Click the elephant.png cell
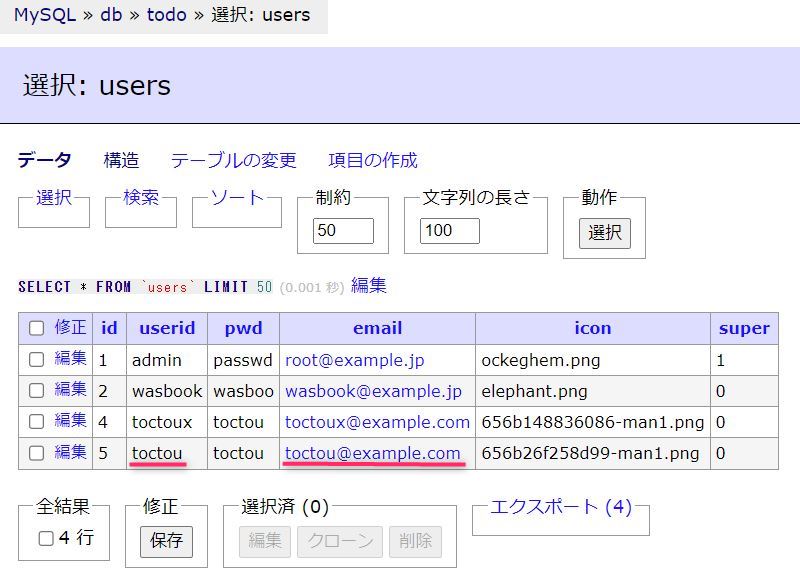 pyautogui.click(x=593, y=391)
